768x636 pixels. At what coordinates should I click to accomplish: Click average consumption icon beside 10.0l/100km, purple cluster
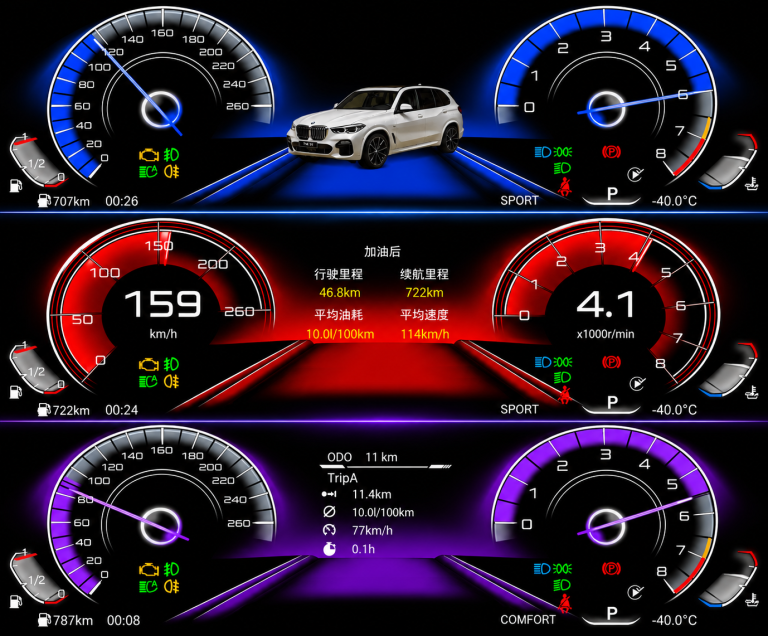click(330, 512)
